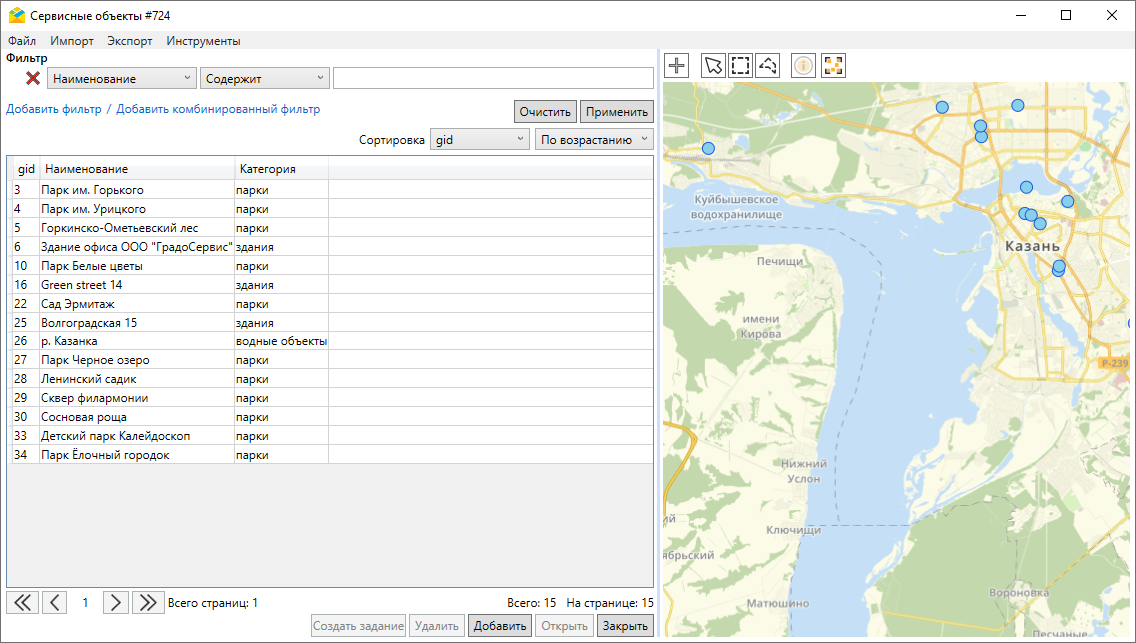Select the arrow pointer tool

[x=713, y=66]
